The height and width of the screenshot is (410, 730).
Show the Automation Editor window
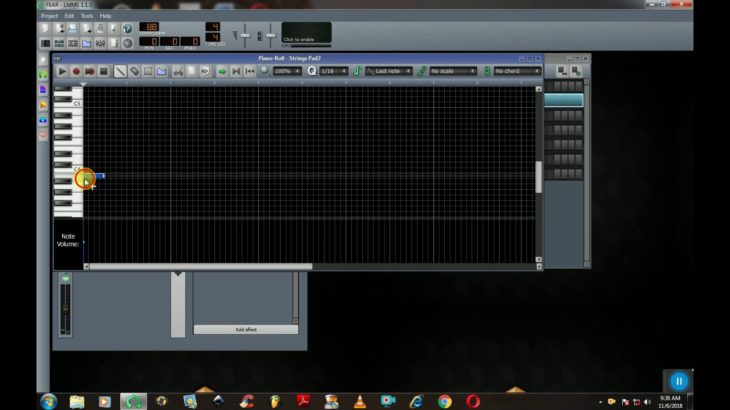point(87,43)
